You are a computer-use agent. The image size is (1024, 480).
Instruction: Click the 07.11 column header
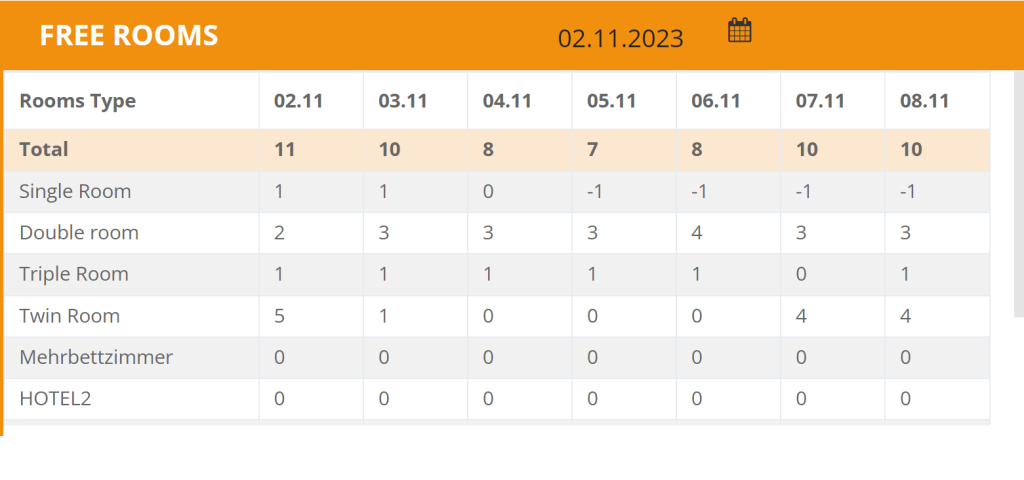[x=820, y=101]
